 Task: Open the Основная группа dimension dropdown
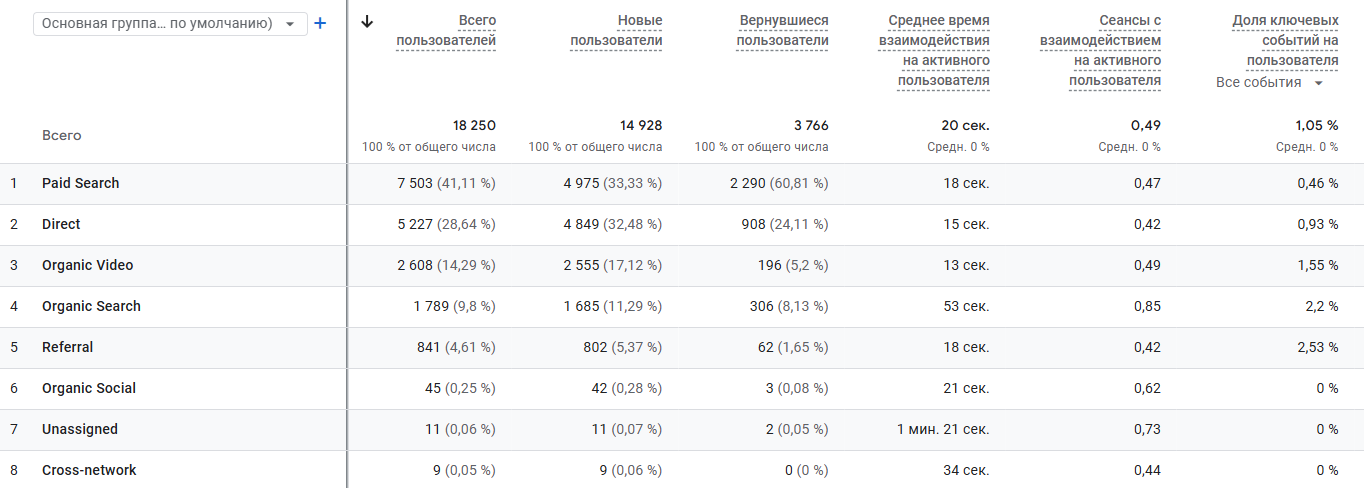click(170, 24)
